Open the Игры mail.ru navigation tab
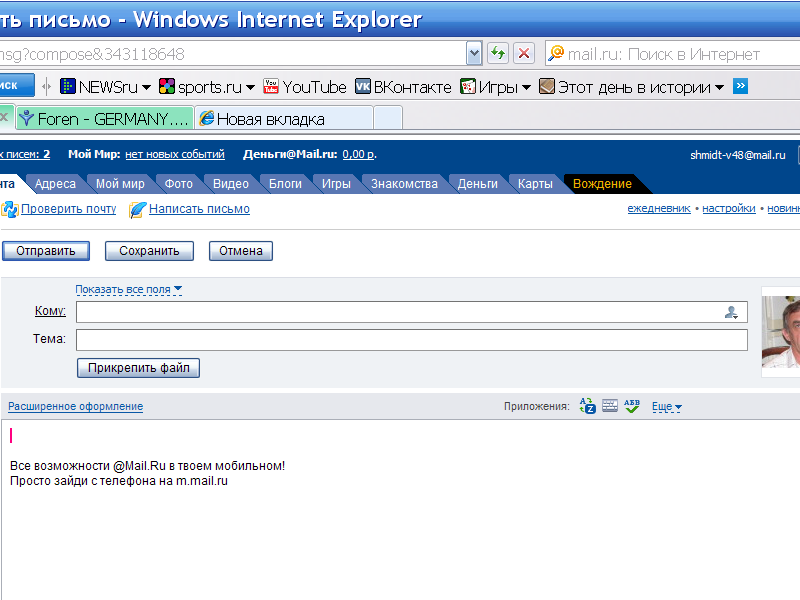 [336, 184]
